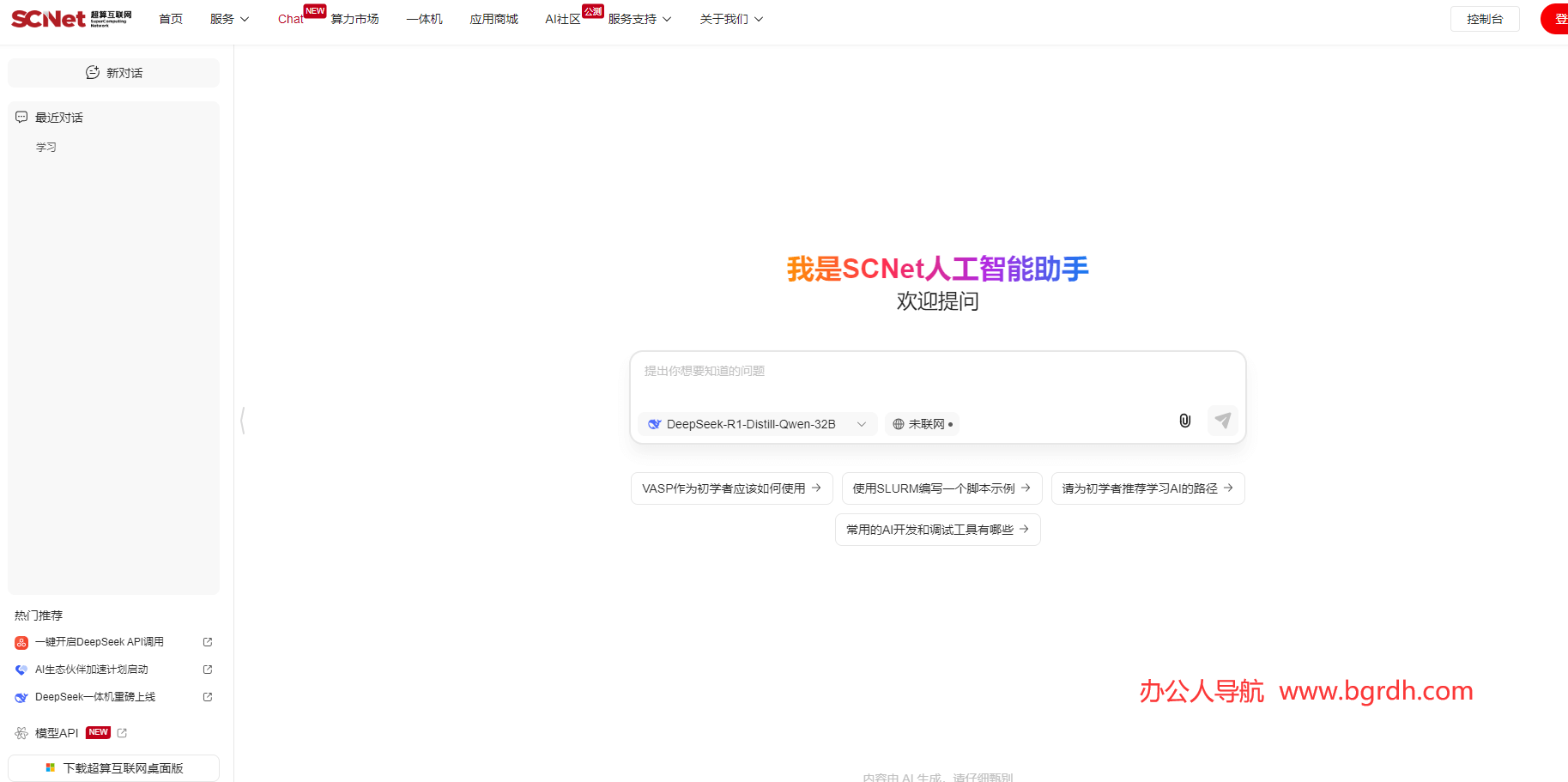This screenshot has width=1568, height=782.
Task: Click the red login button
Action: [1555, 19]
